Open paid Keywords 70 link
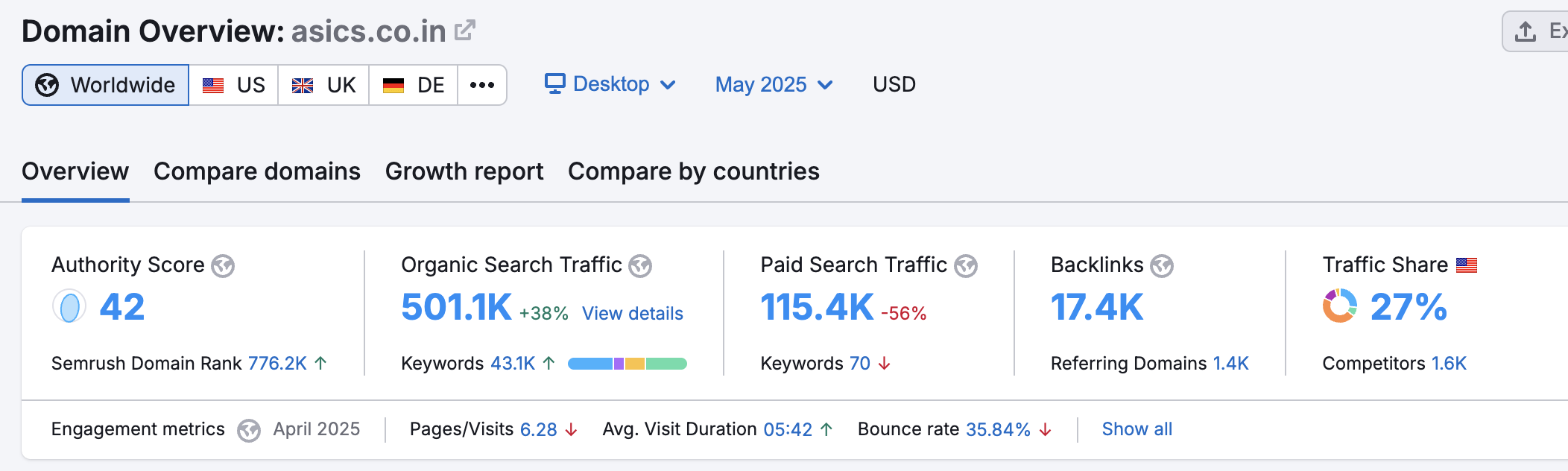This screenshot has height=471, width=1568. [x=860, y=363]
